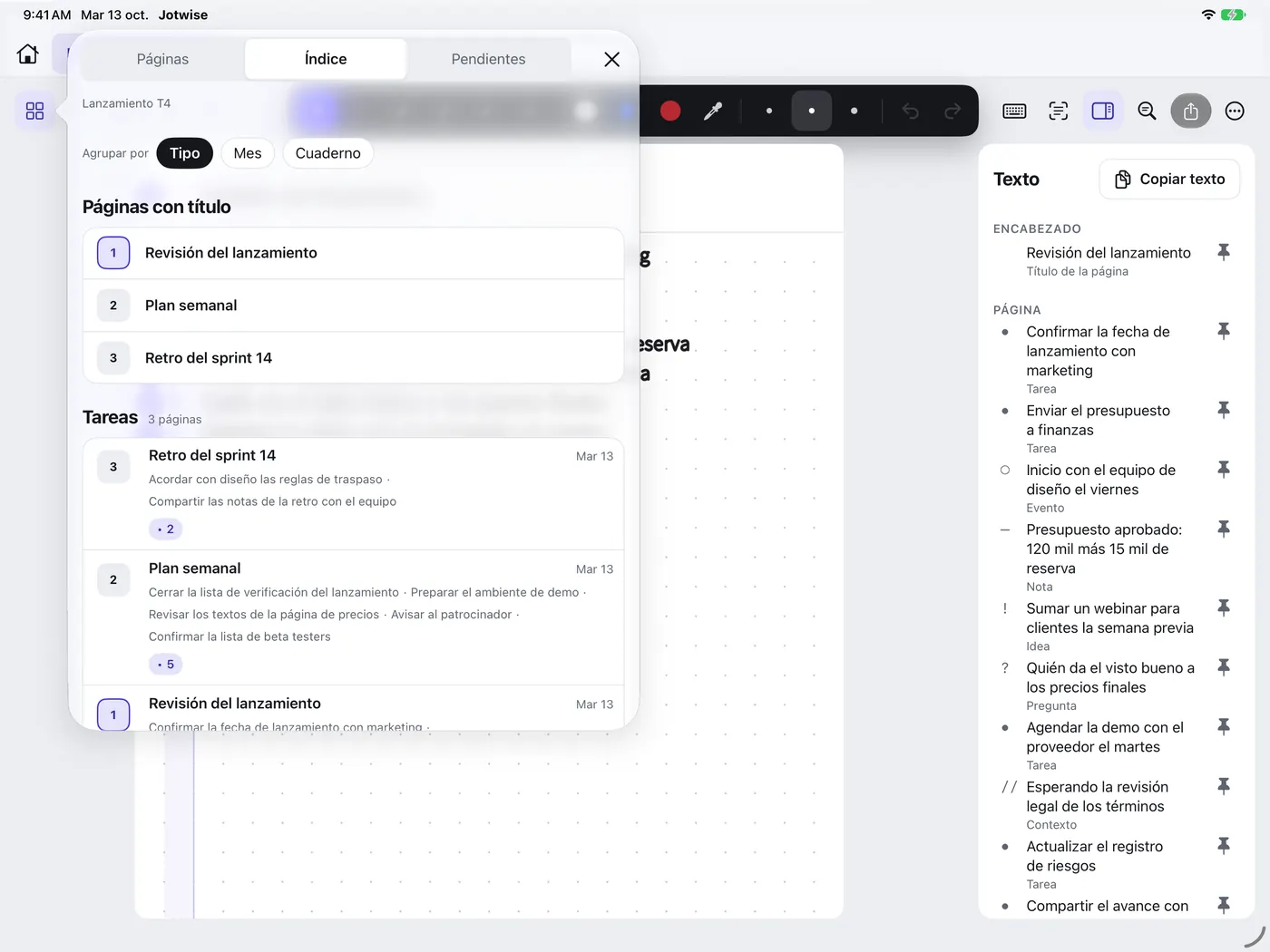Screen dimensions: 1270x952
Task: Copy text with Copiar texto button
Action: 1170,180
